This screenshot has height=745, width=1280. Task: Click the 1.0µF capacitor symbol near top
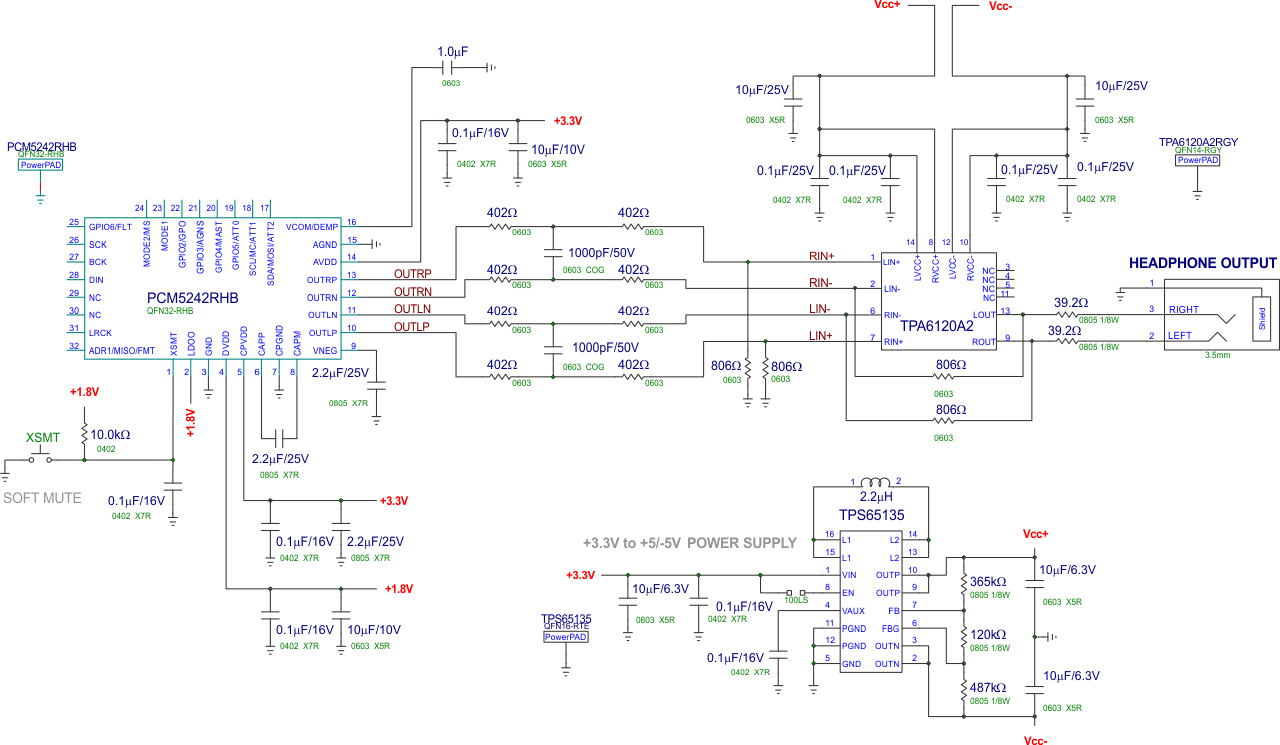point(447,68)
